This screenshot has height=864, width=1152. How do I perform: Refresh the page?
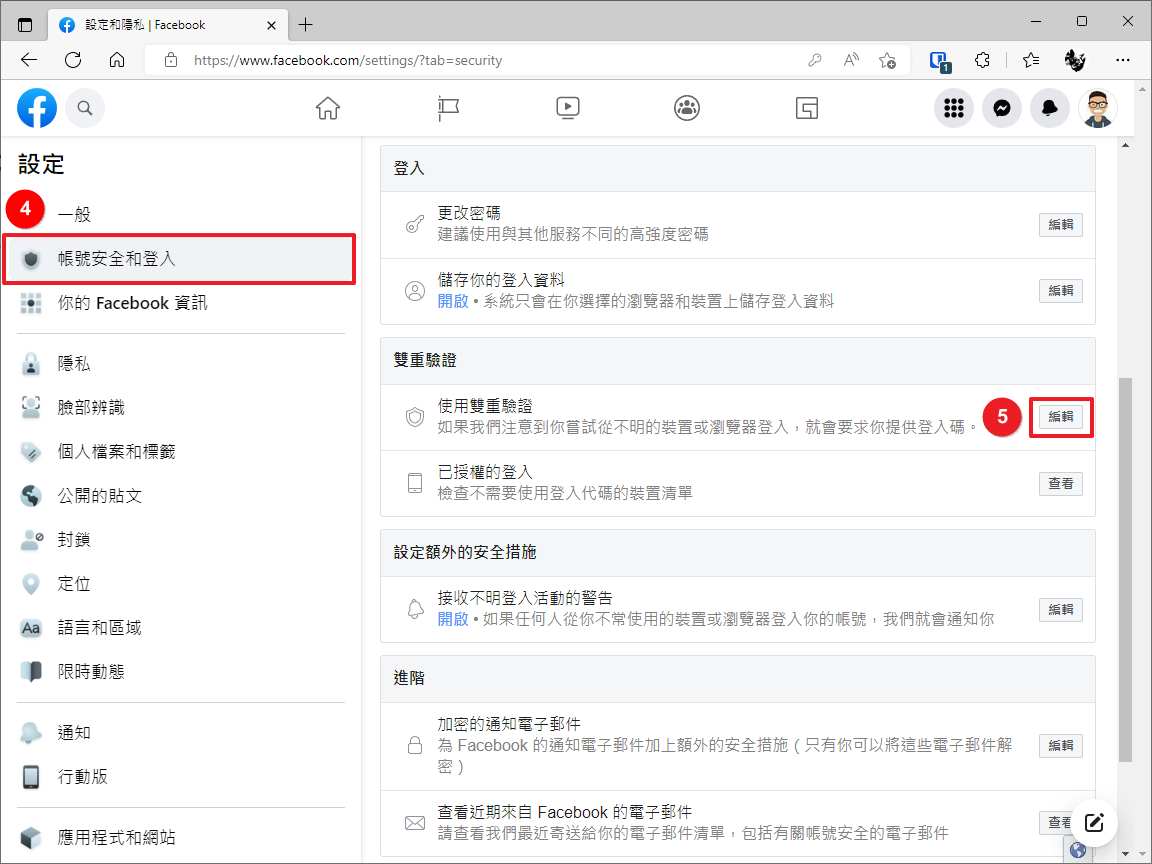[73, 60]
